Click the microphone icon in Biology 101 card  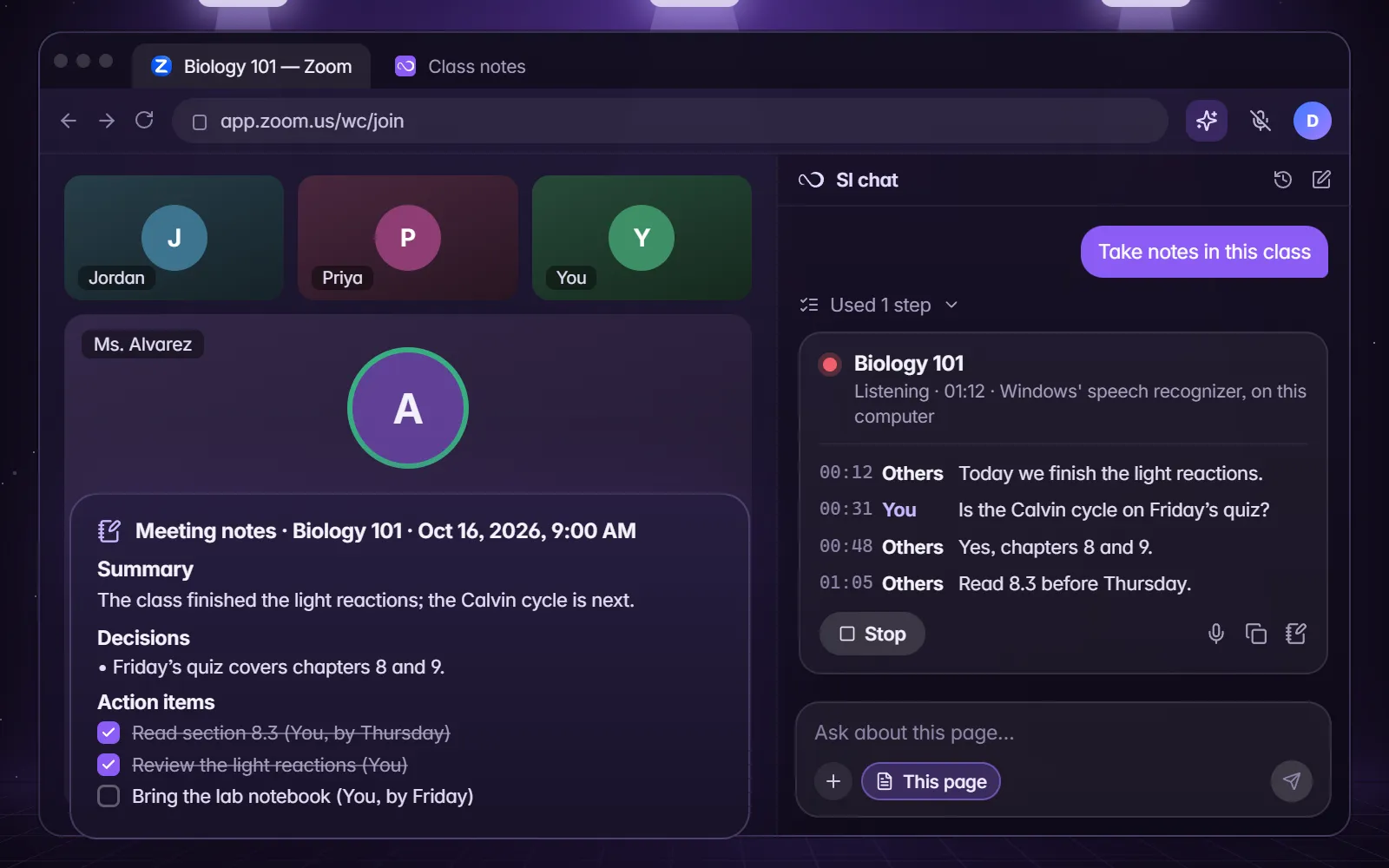pos(1216,634)
